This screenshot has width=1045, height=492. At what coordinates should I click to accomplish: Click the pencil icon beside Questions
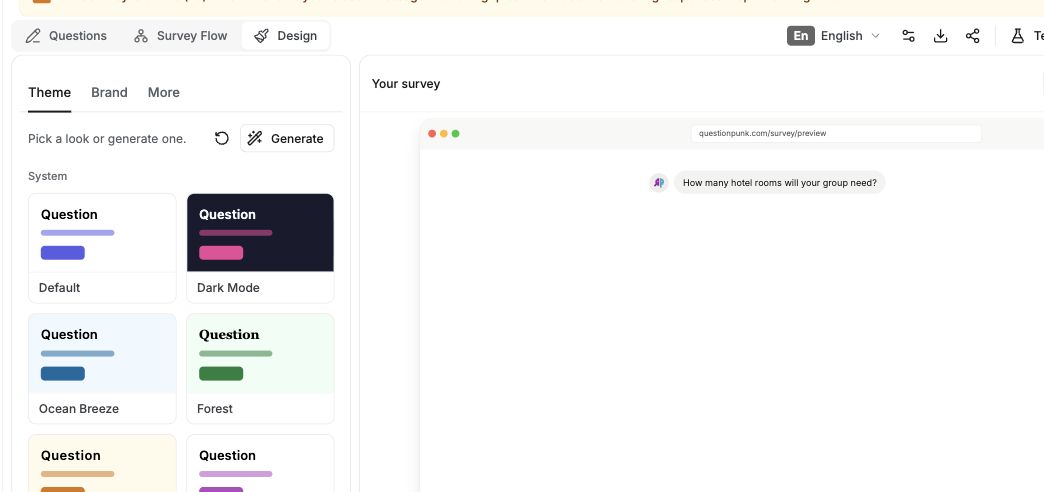coord(33,36)
